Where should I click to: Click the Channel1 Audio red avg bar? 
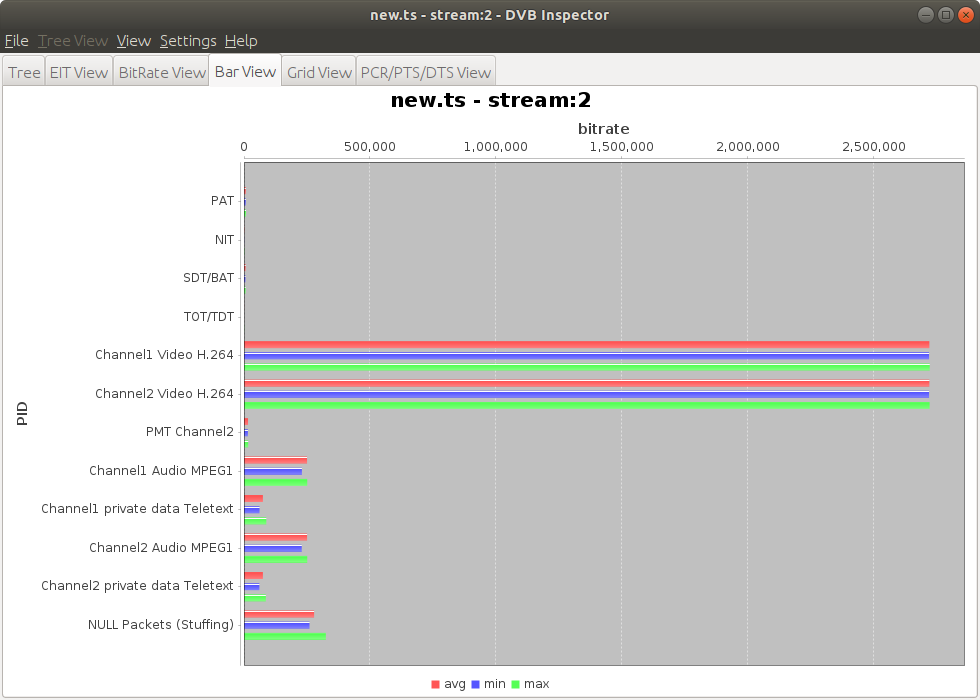click(276, 460)
